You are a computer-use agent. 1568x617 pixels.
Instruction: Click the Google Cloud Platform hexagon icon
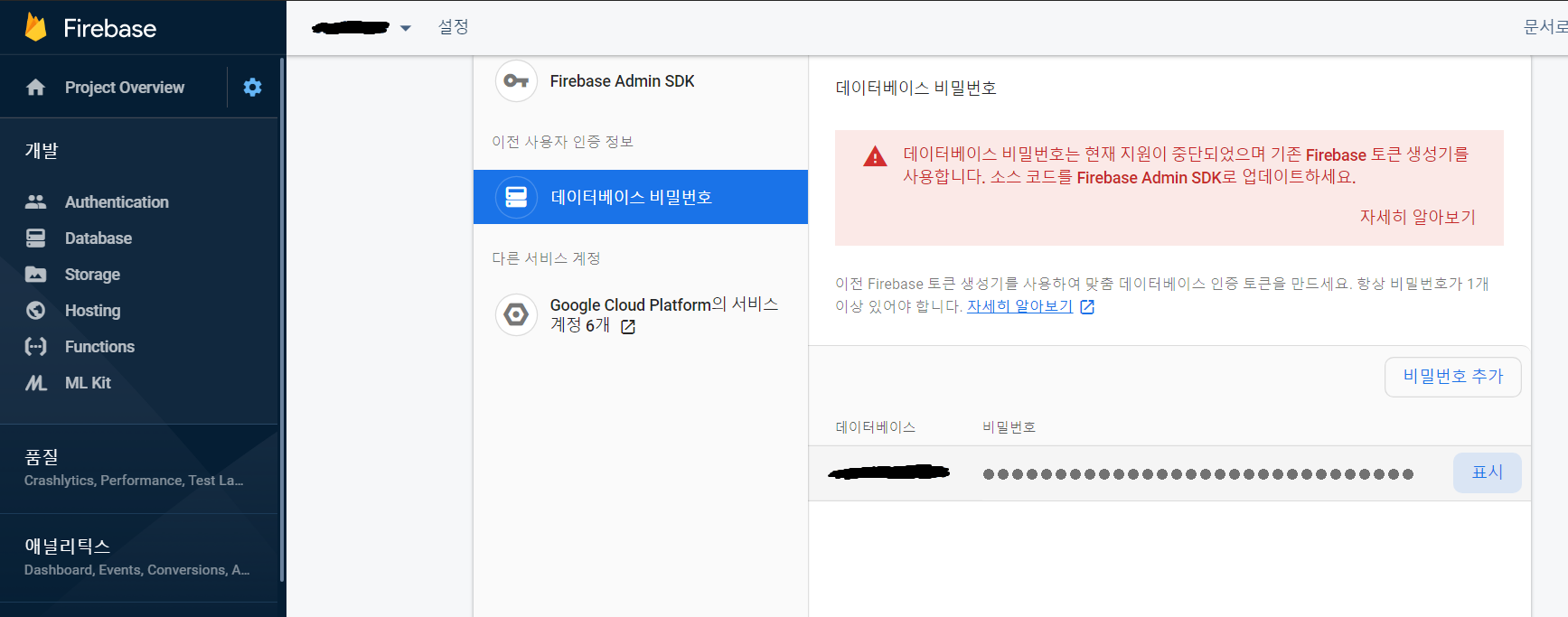pyautogui.click(x=516, y=314)
